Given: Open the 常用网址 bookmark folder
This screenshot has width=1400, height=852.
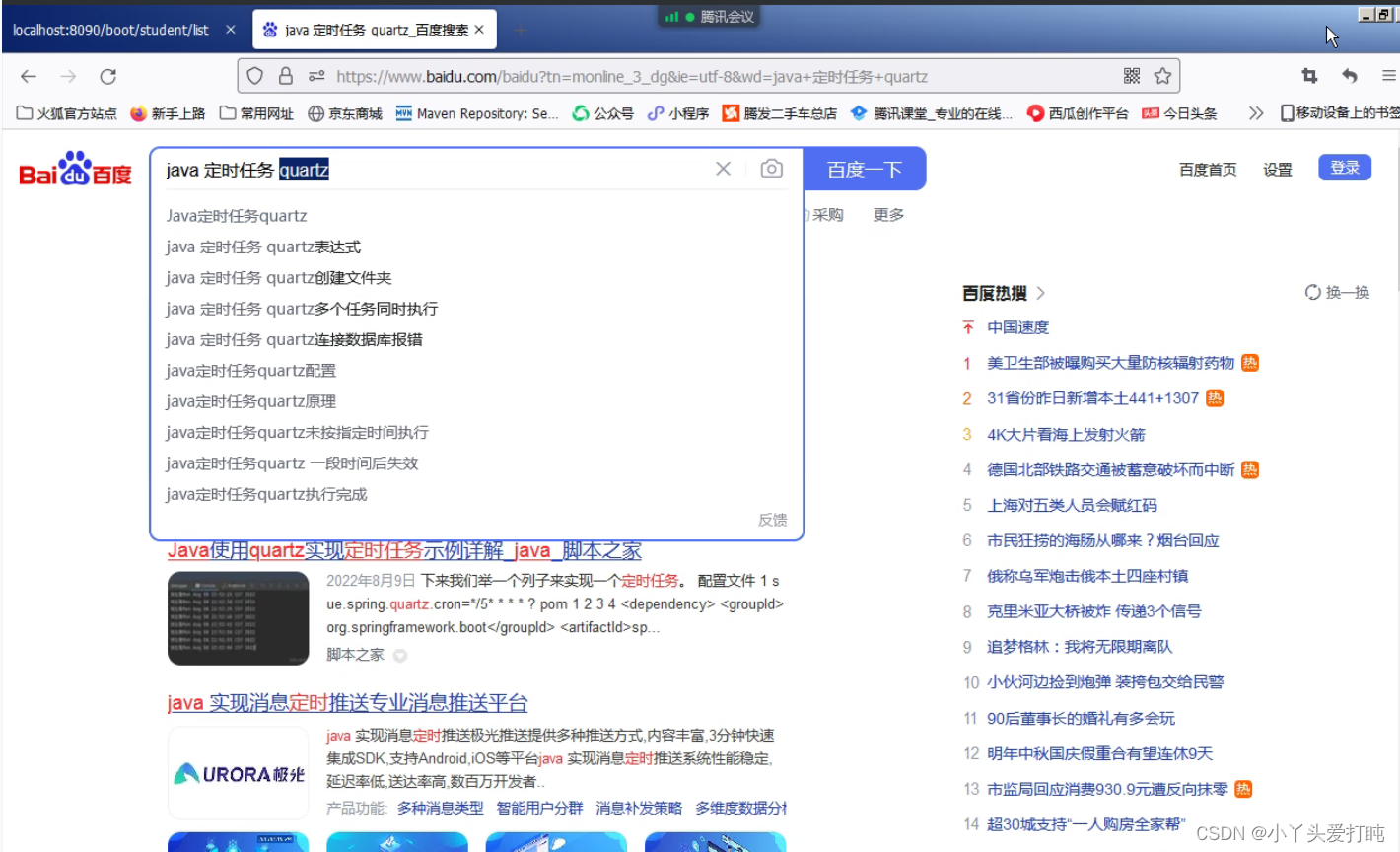Looking at the screenshot, I should (x=256, y=113).
